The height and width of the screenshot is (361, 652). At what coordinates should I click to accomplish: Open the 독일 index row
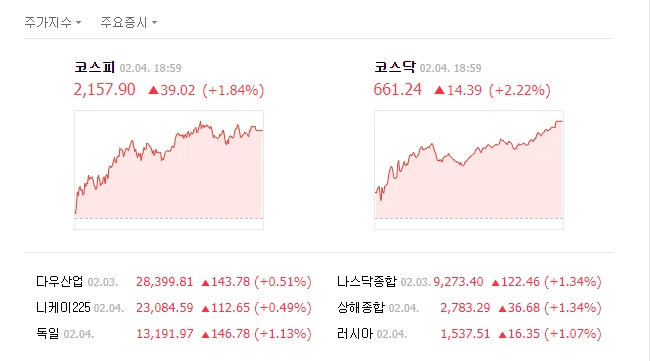(174, 334)
